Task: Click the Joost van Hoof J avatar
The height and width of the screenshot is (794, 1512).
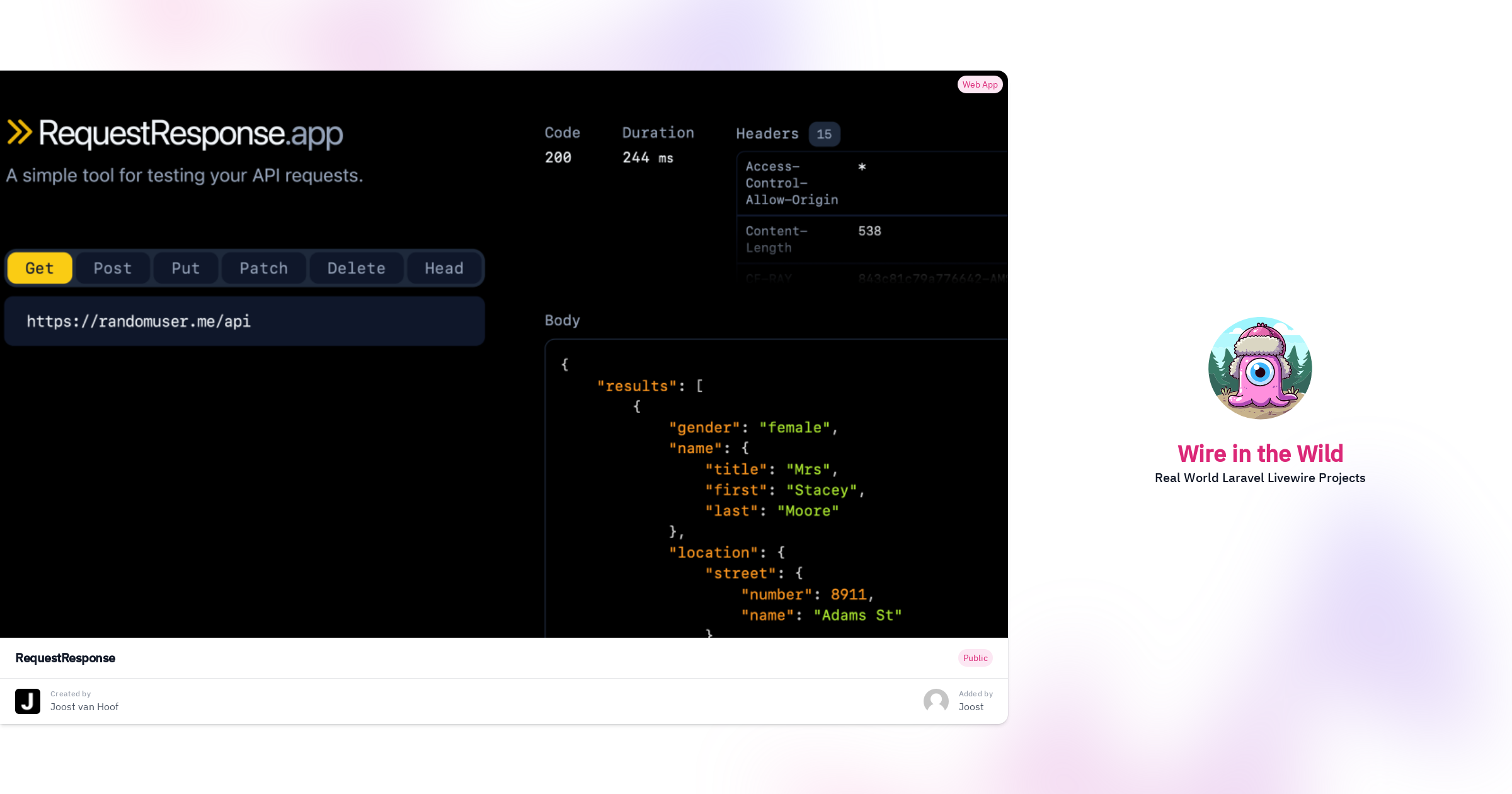Action: click(x=28, y=701)
